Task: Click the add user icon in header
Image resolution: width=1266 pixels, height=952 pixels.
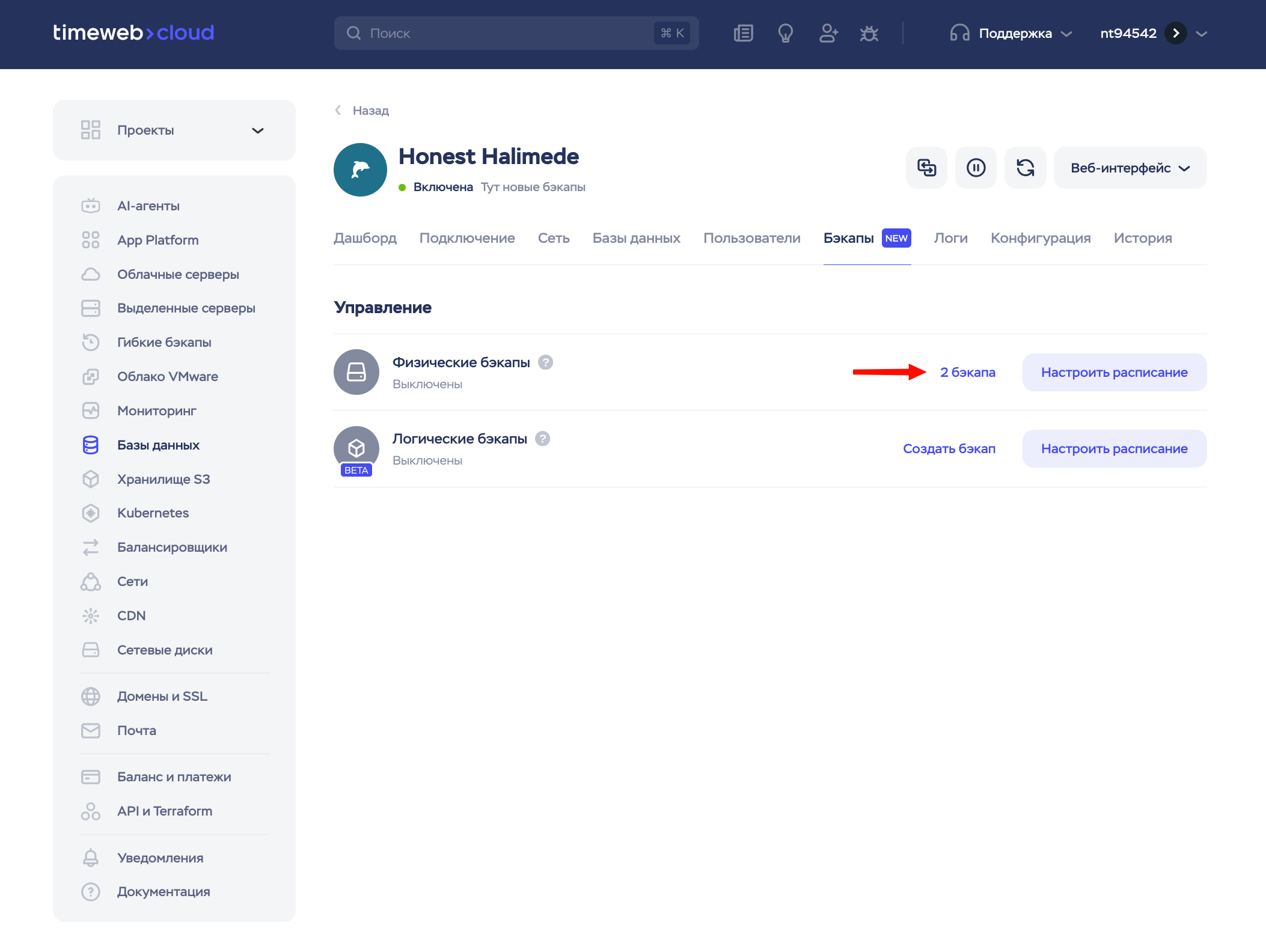Action: [x=828, y=33]
